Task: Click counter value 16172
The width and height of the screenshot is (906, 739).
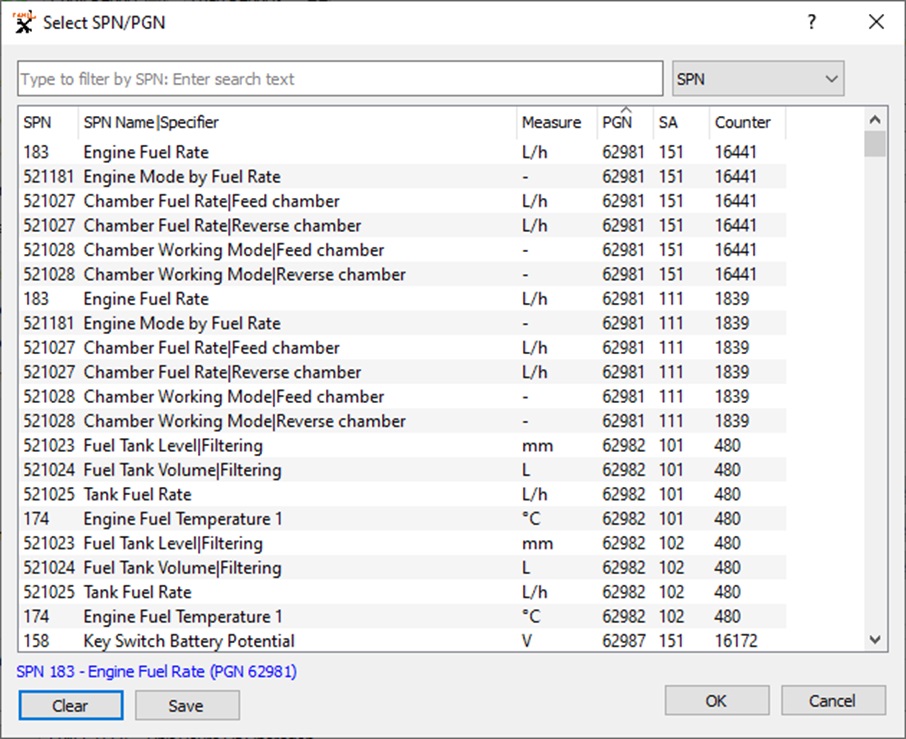Action: click(736, 641)
